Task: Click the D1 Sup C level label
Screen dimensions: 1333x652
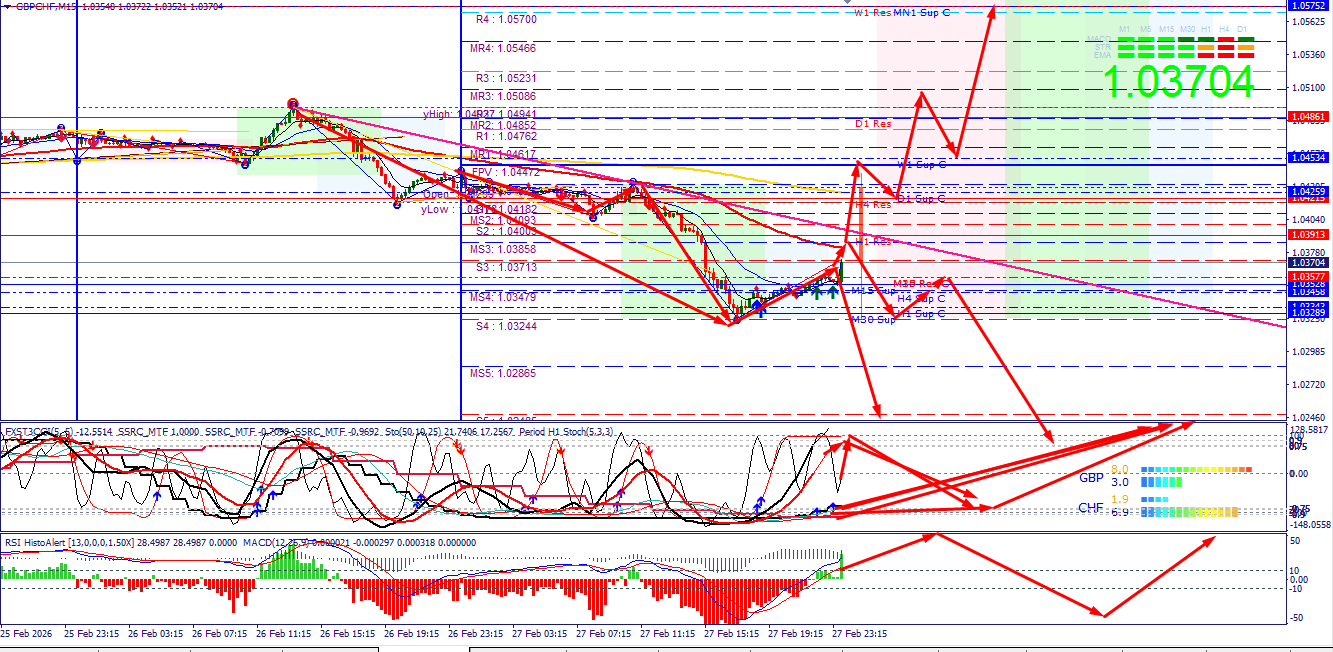Action: [x=920, y=199]
